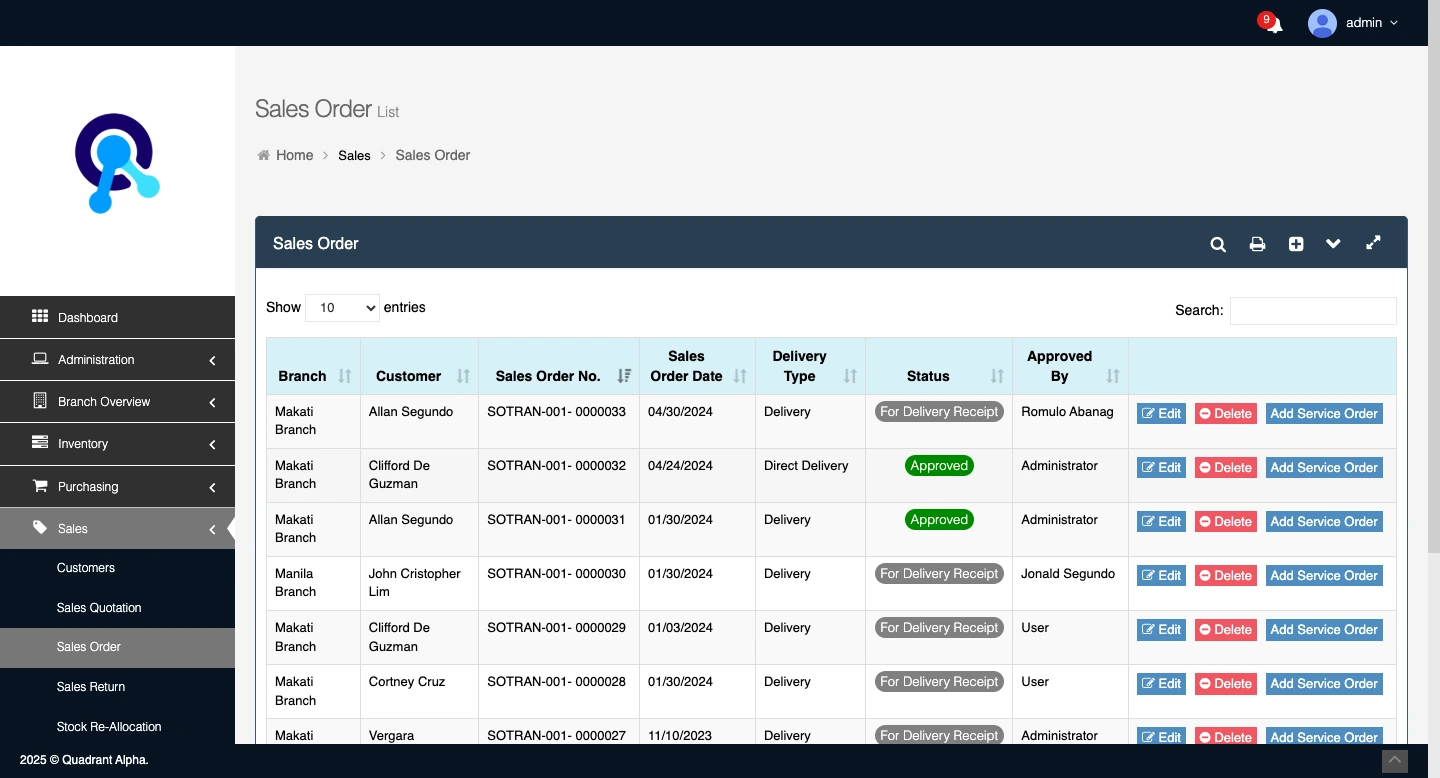Viewport: 1440px width, 778px height.
Task: Collapse panel using the chevron down icon
Action: point(1333,244)
